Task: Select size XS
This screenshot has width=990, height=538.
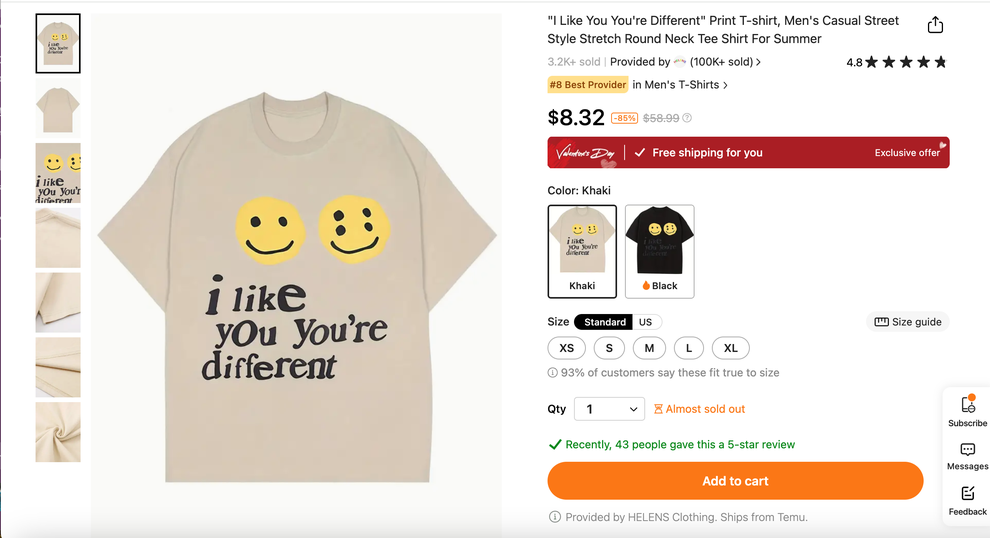Action: click(x=567, y=348)
